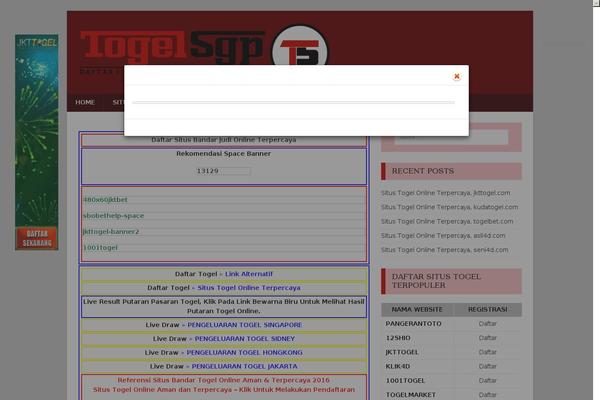600x400 pixels.
Task: Follow the Link Alternatif link
Action: (249, 274)
